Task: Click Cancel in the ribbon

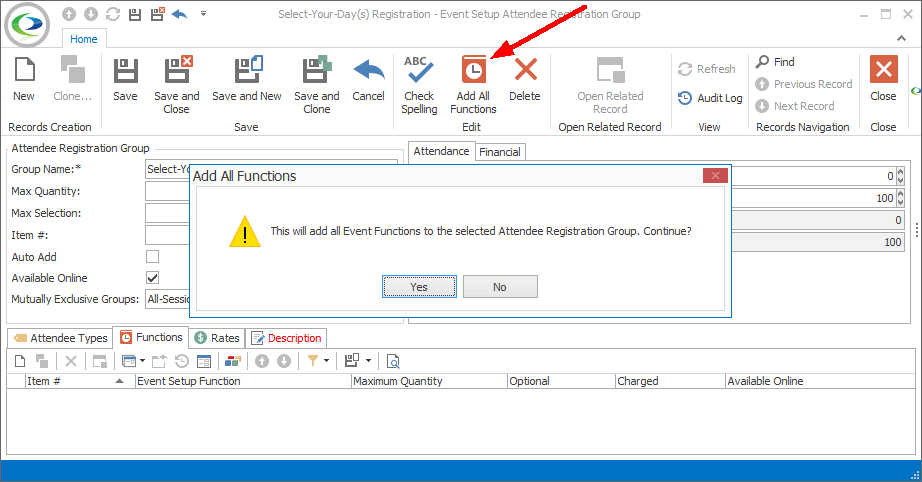Action: pos(369,79)
